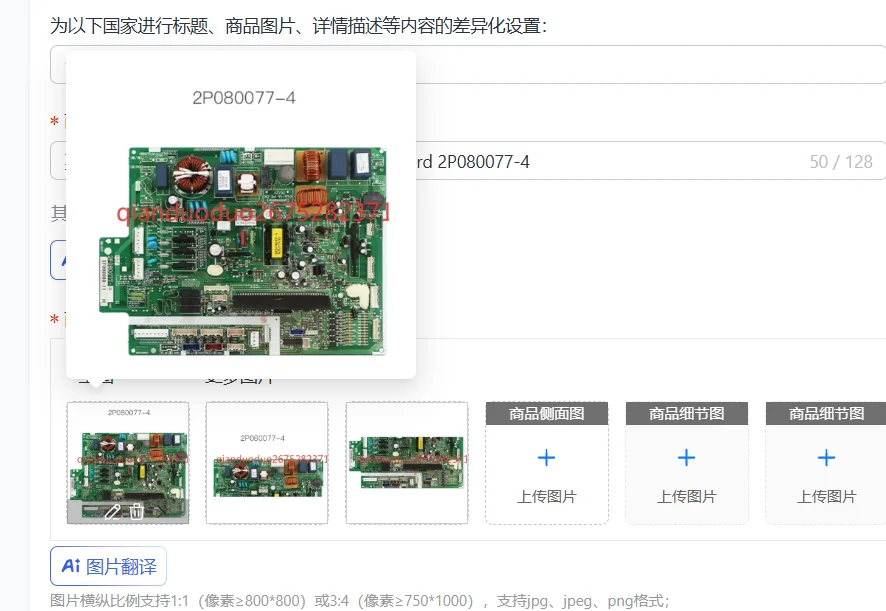Screen dimensions: 886x611
Task: Click plus icon under 商品侧面图
Action: 546,457
